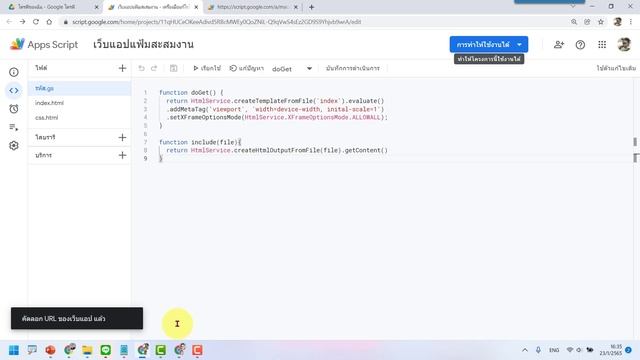Open the execution log
The height and width of the screenshot is (360, 640).
coord(353,68)
